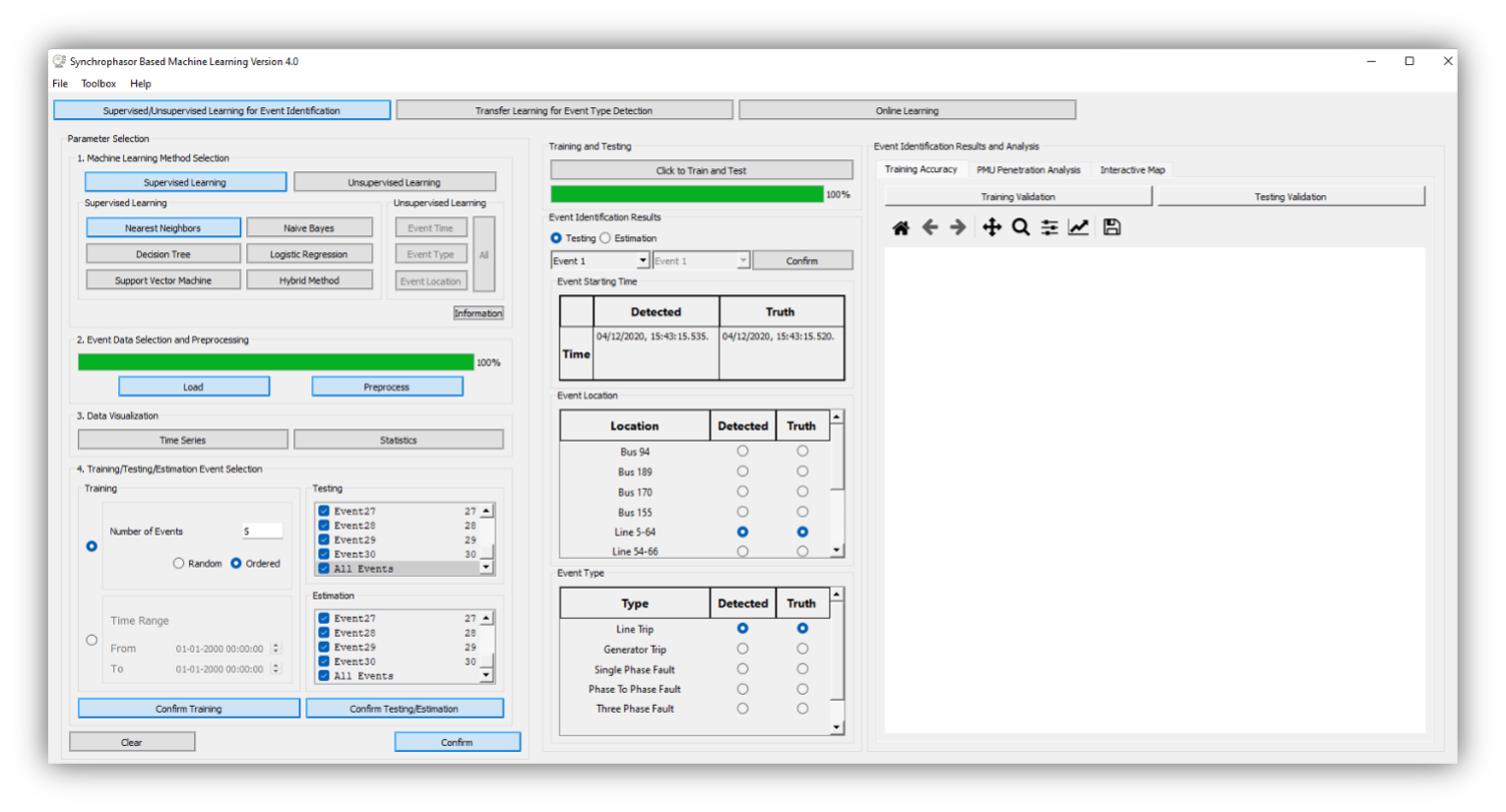Choose the Random radio option

tap(178, 564)
